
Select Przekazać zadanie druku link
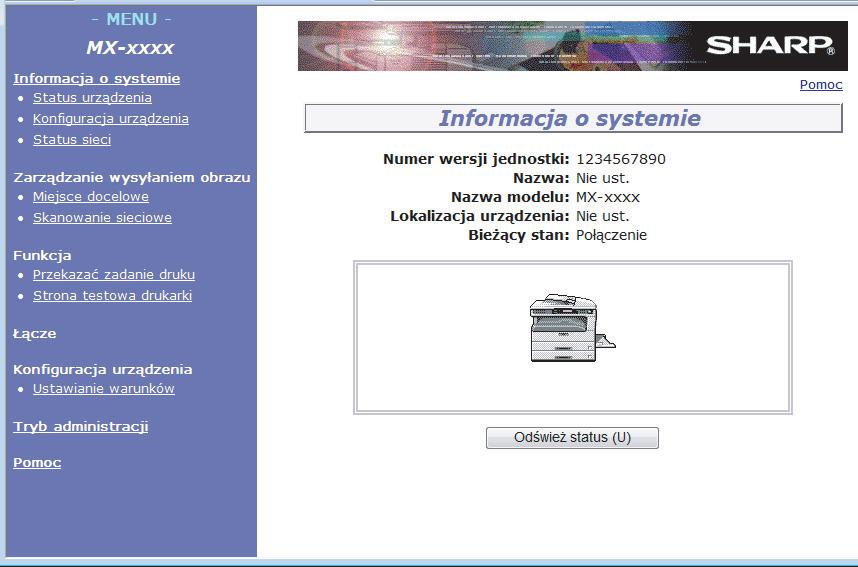tap(114, 274)
